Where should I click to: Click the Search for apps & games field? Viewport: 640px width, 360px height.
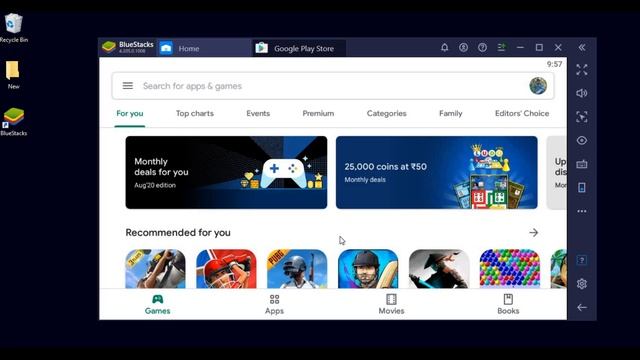pyautogui.click(x=333, y=86)
